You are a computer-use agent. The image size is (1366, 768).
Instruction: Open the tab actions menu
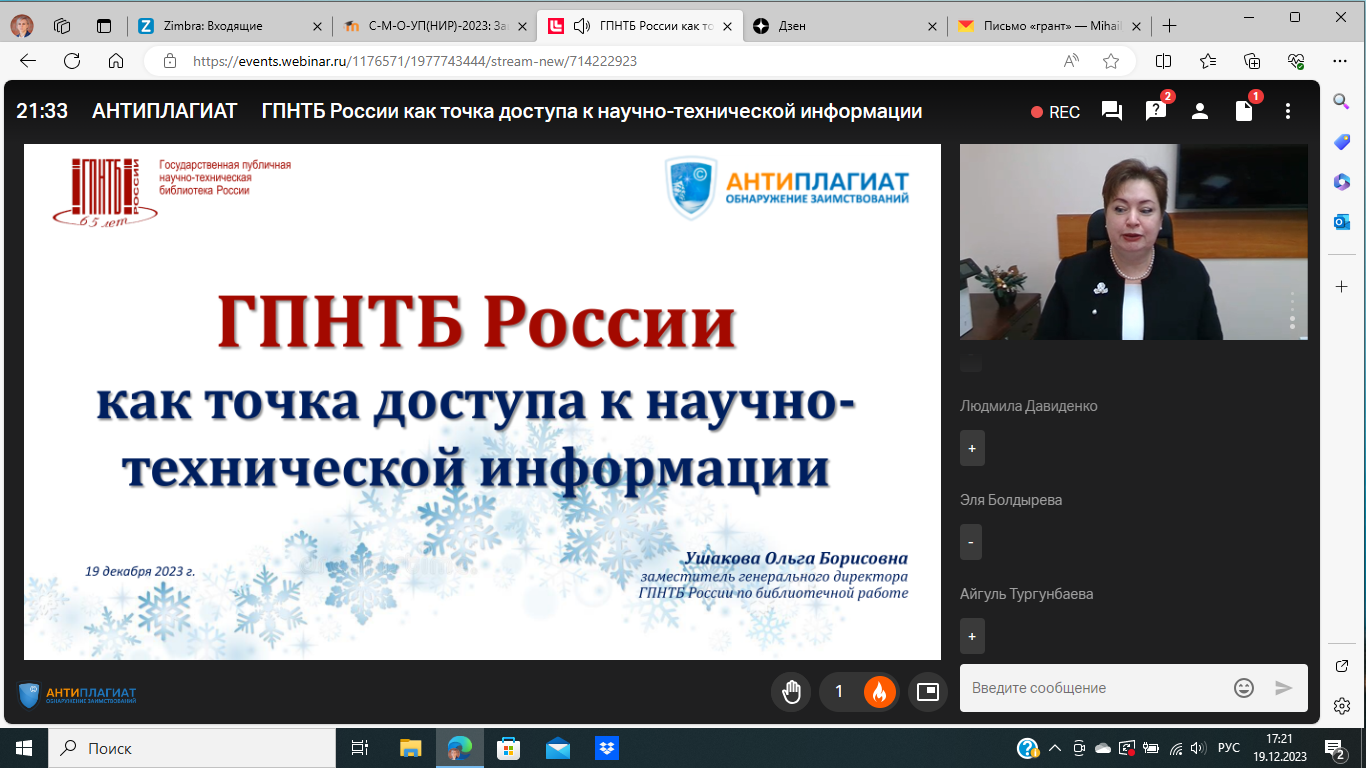tap(104, 26)
